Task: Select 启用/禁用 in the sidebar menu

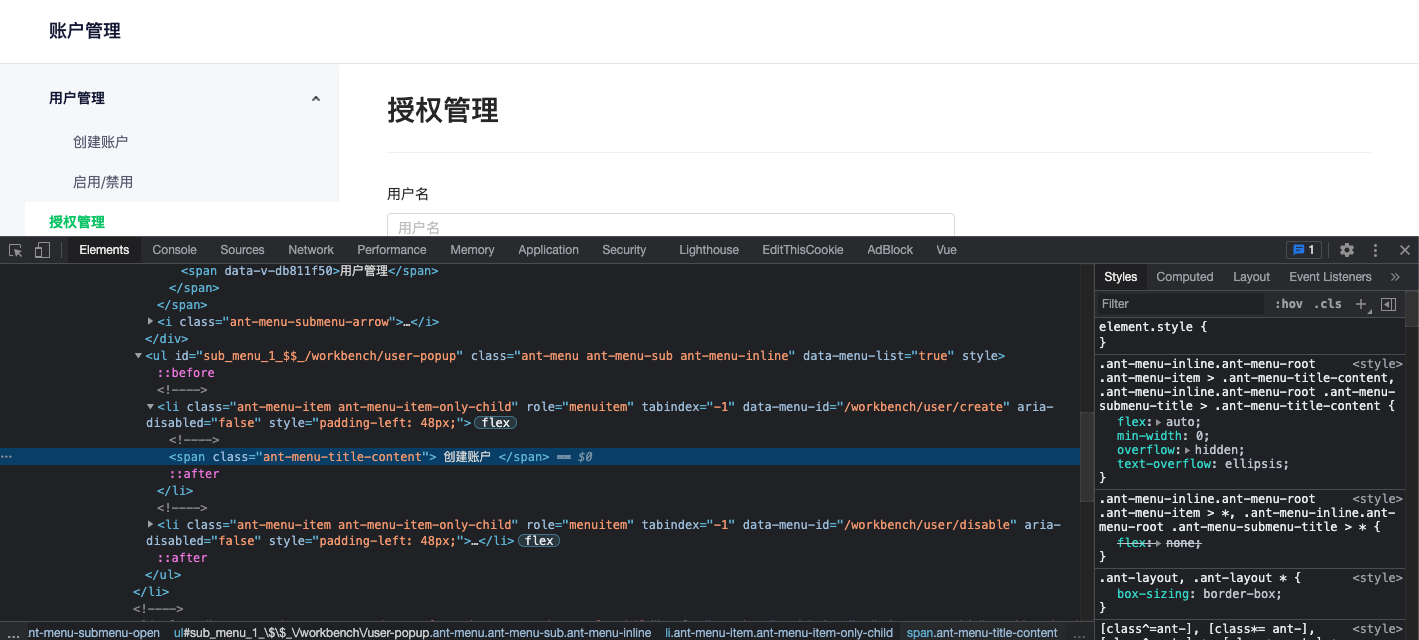Action: pyautogui.click(x=102, y=181)
